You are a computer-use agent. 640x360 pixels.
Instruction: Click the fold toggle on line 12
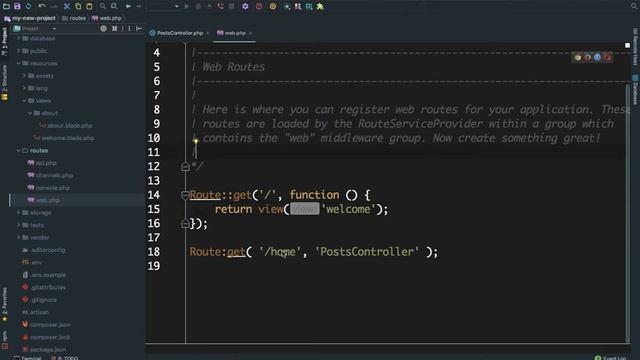[x=185, y=167]
